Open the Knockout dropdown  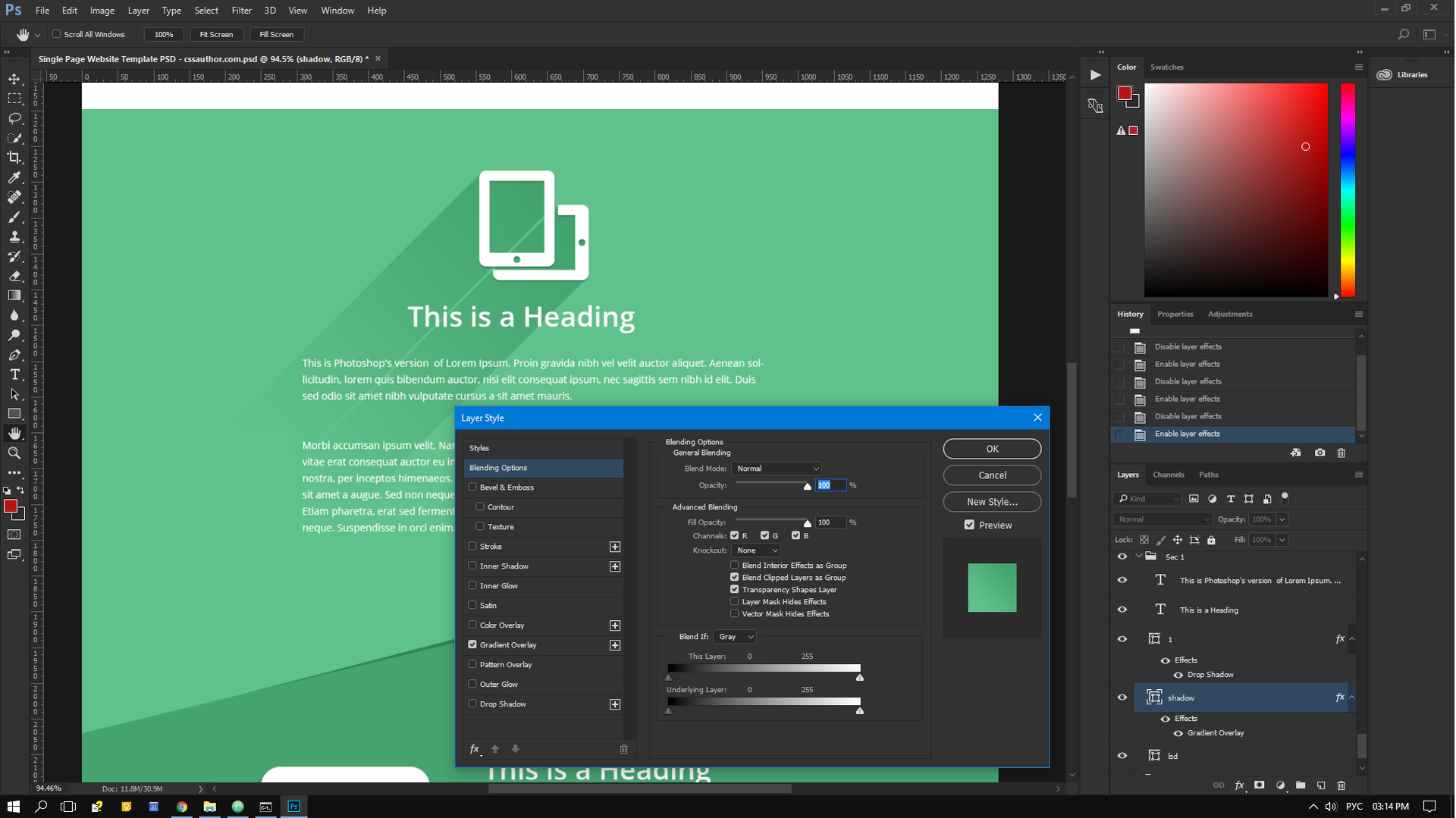(x=756, y=550)
